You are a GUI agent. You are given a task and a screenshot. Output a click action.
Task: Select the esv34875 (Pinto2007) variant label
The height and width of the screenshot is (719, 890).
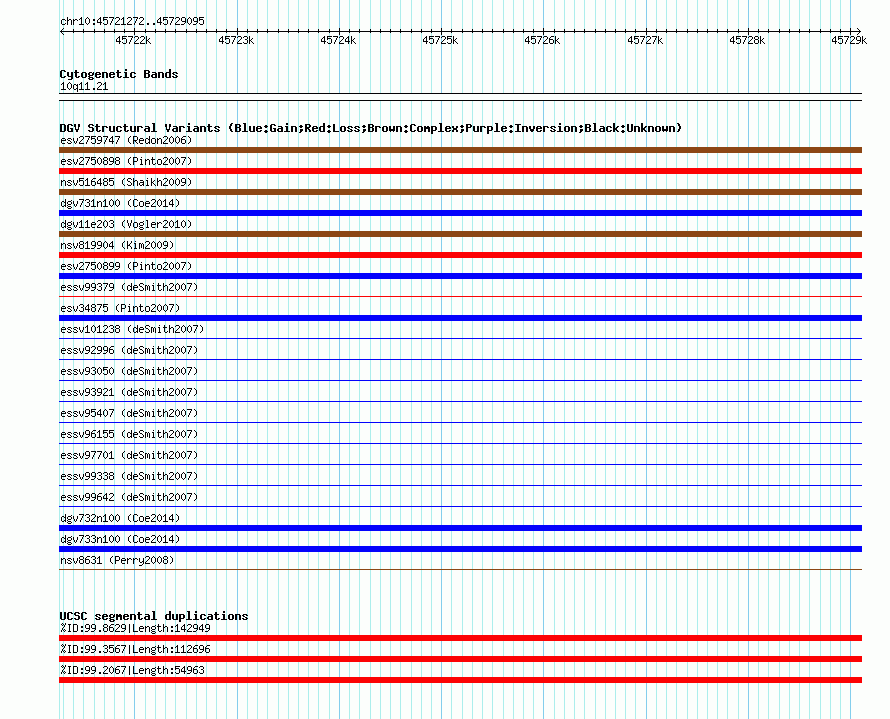[120, 308]
